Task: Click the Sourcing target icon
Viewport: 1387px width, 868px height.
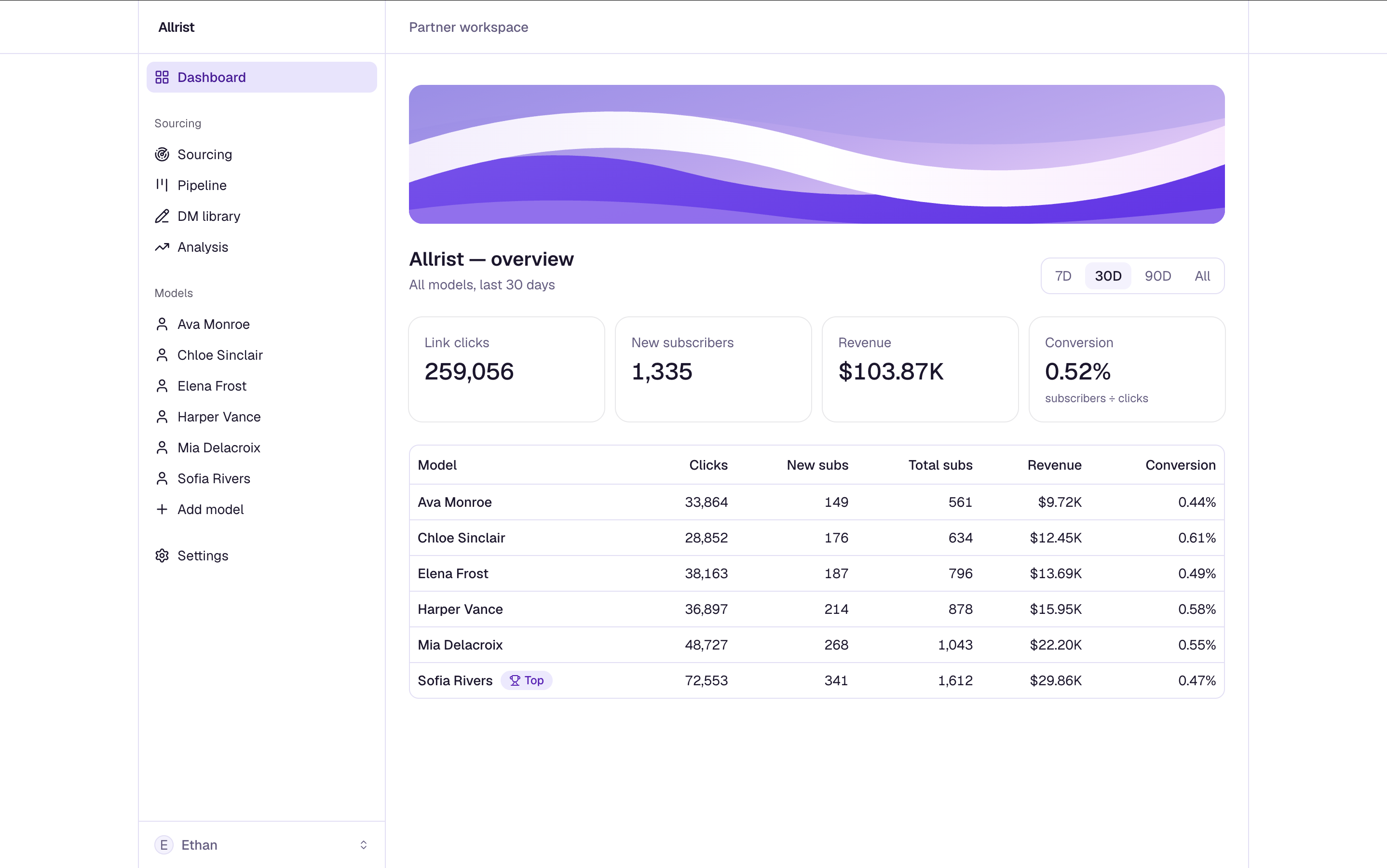Action: (162, 154)
